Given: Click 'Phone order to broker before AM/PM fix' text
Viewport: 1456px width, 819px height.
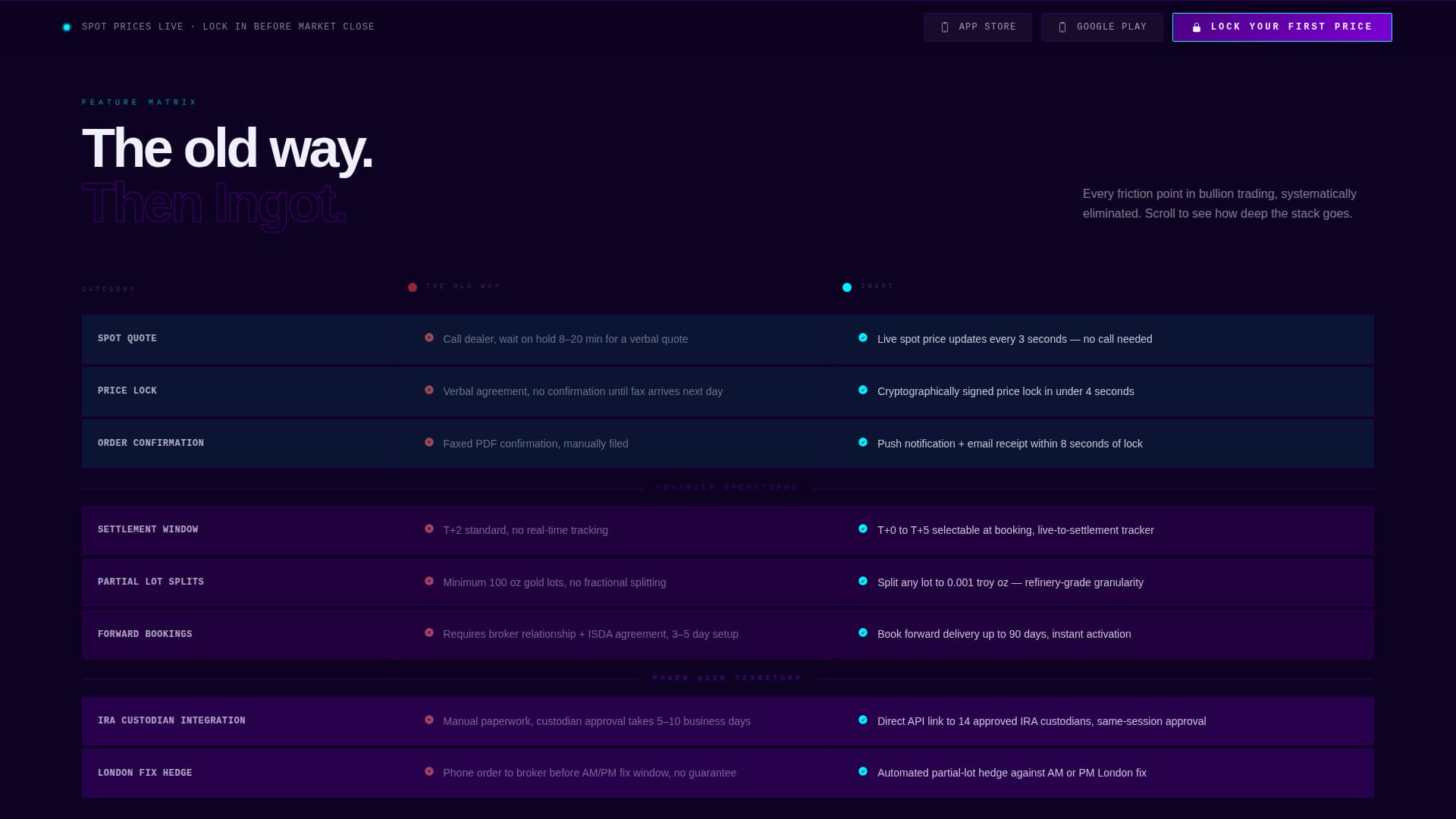Looking at the screenshot, I should tap(589, 773).
